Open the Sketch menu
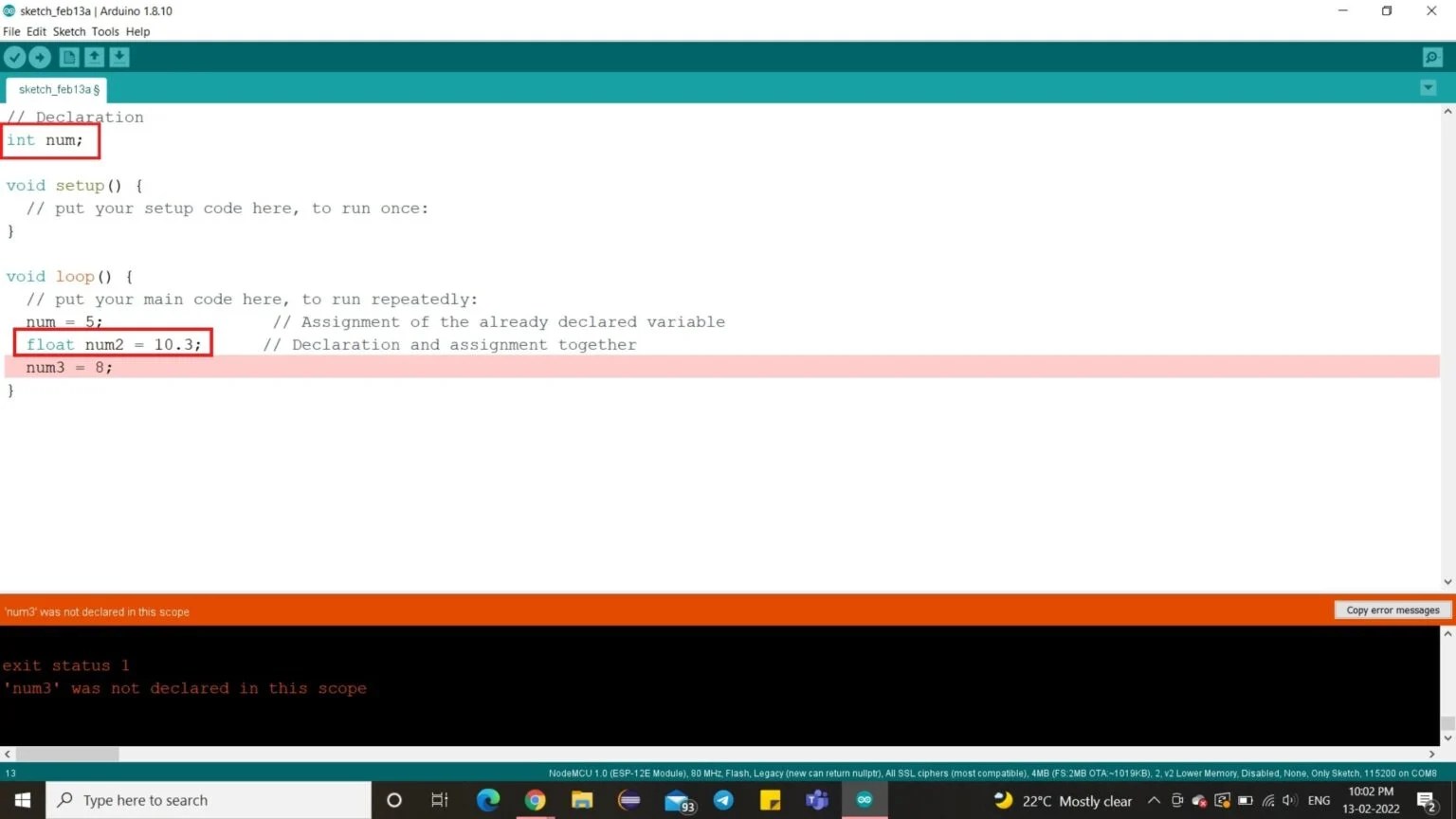This screenshot has height=819, width=1456. (x=68, y=31)
